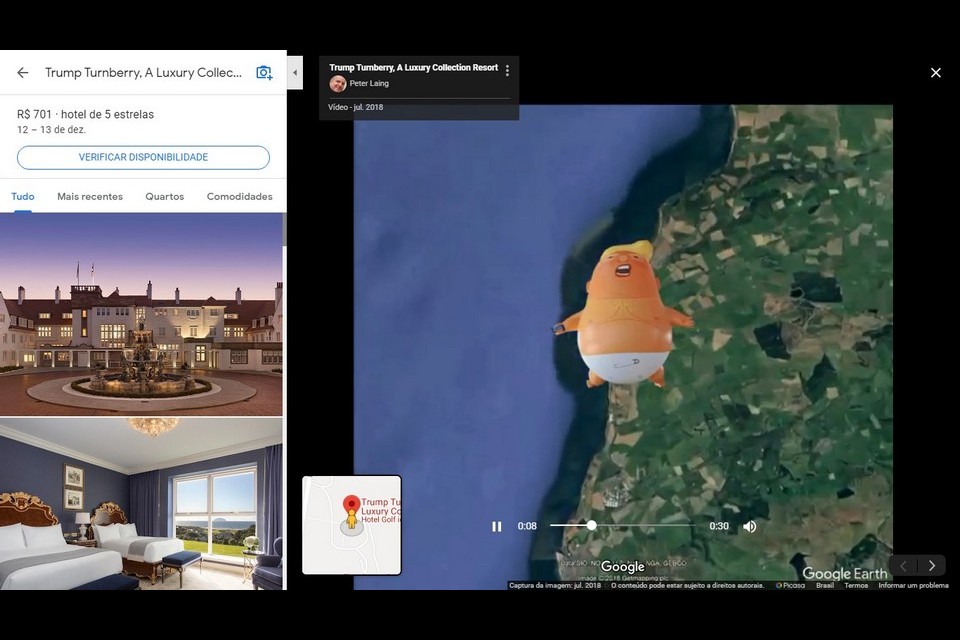This screenshot has width=960, height=640.
Task: Click the Brasil link in footer
Action: pos(825,585)
